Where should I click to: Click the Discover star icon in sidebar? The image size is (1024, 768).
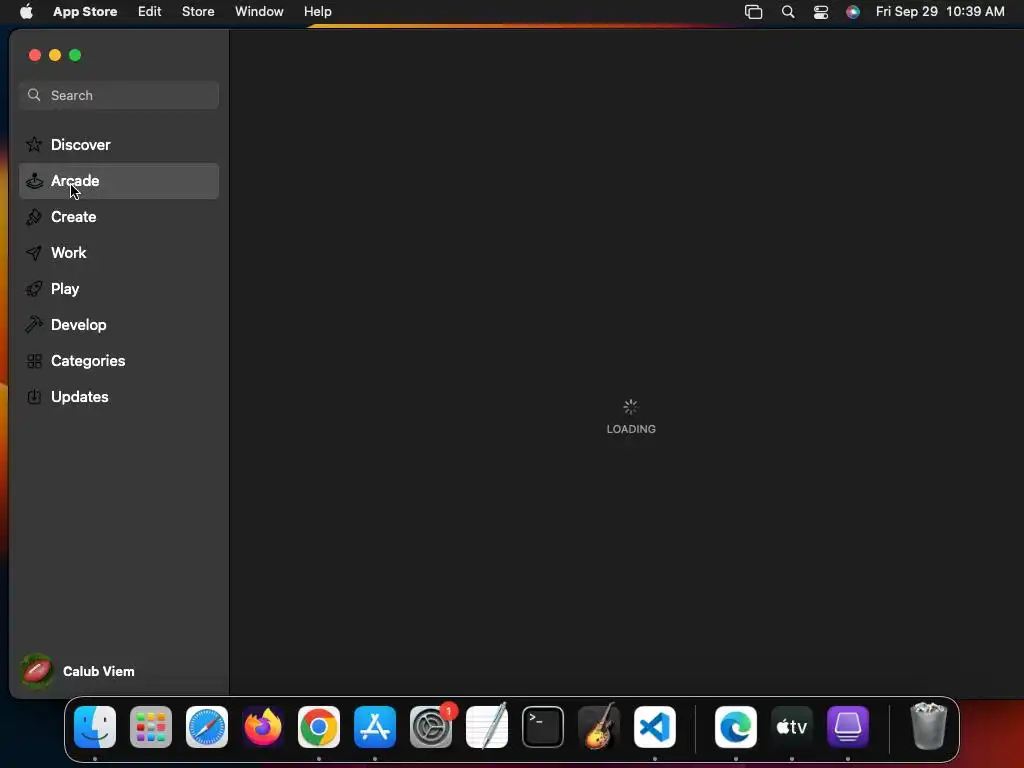pyautogui.click(x=34, y=144)
